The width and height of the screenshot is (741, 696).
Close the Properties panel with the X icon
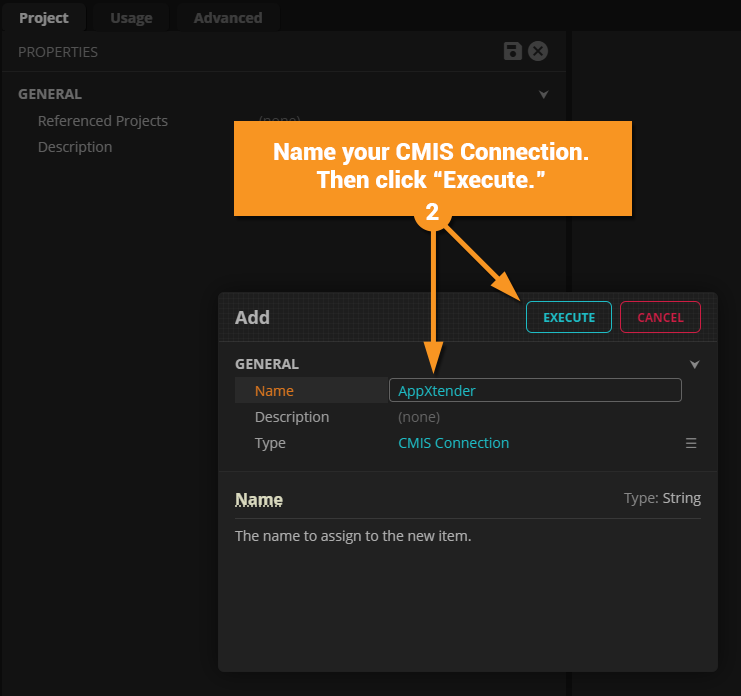click(538, 52)
